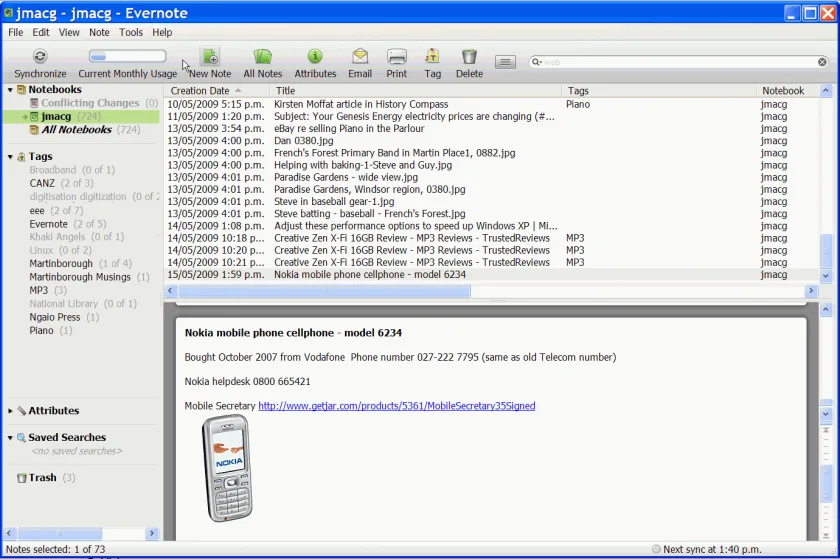Show All Notes via toolbar icon
The image size is (840, 559).
(262, 56)
